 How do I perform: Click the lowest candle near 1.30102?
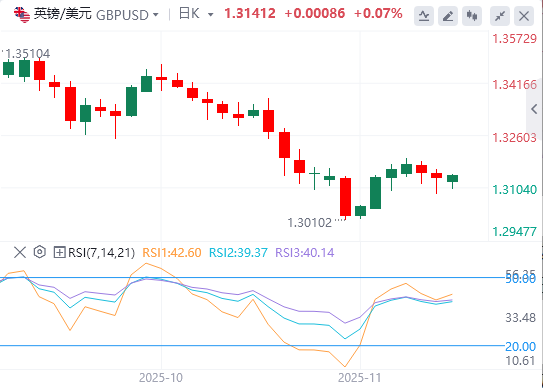(345, 197)
